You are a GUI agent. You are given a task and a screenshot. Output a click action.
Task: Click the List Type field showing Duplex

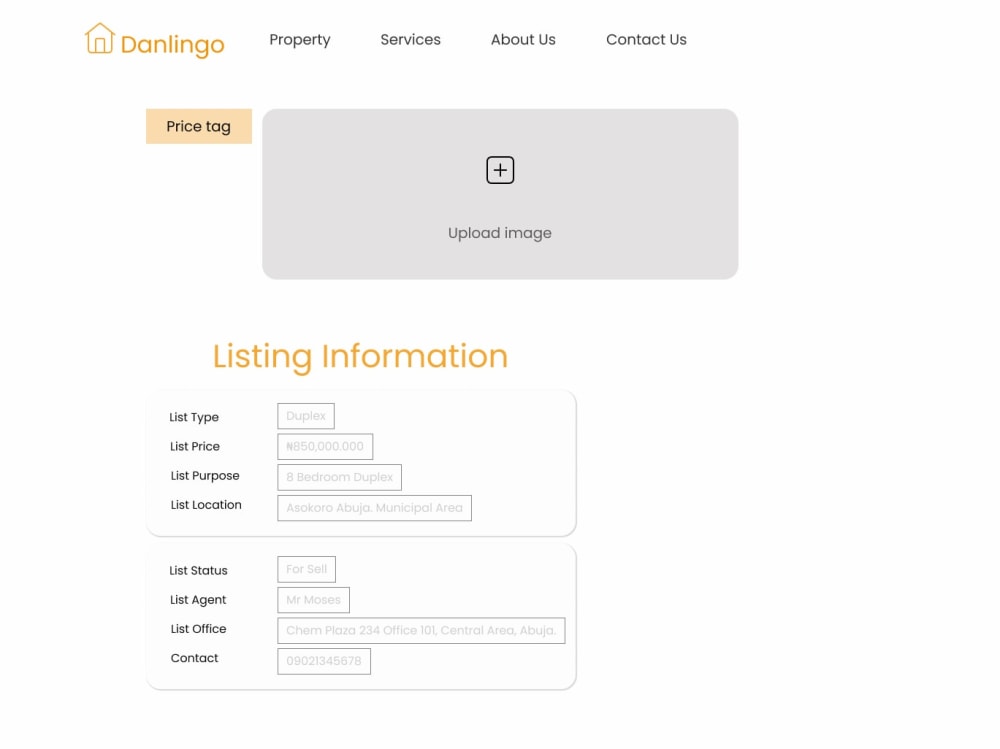[305, 415]
